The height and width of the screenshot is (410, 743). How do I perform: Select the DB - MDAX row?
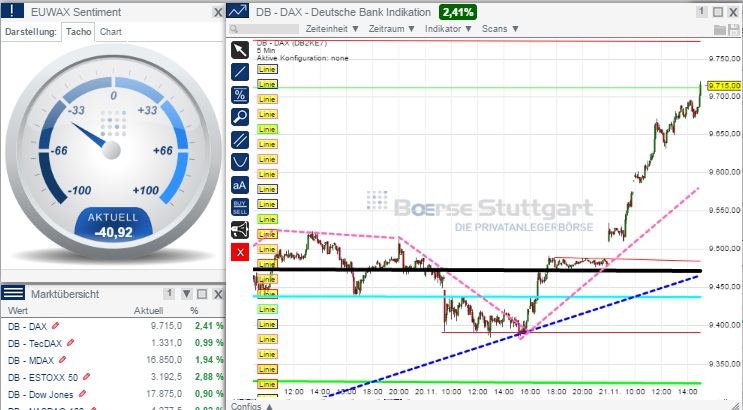113,360
